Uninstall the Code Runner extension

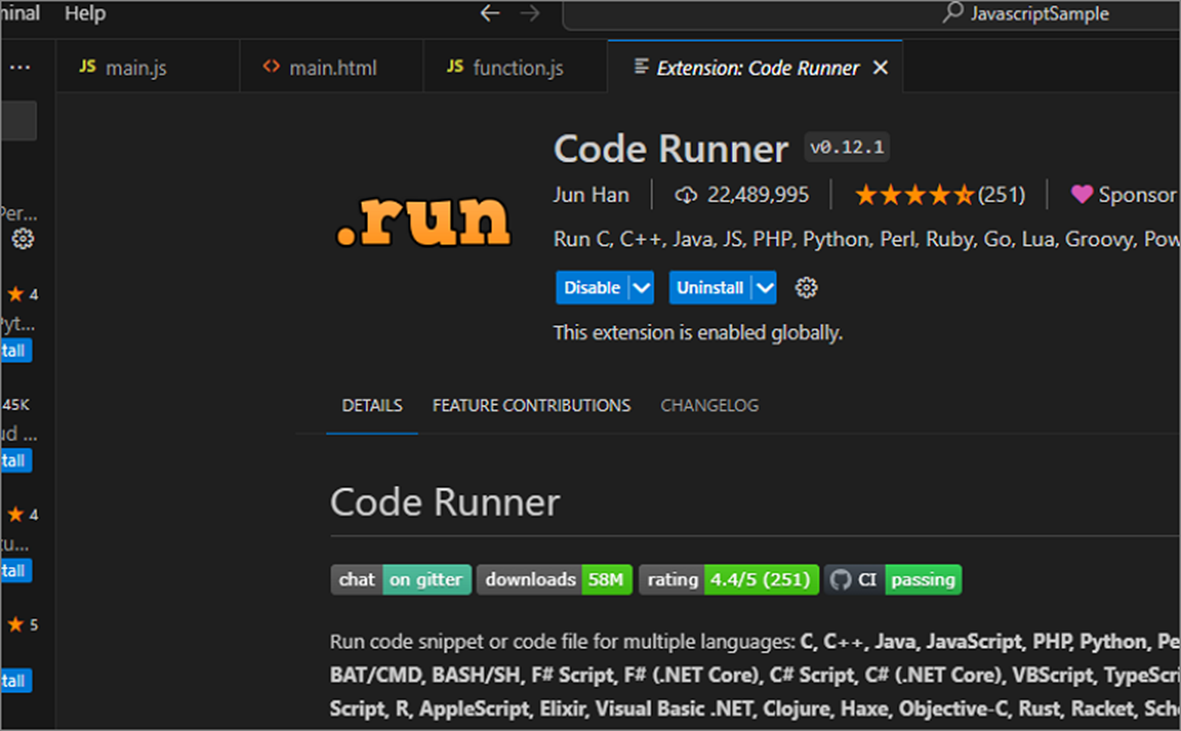tap(710, 288)
